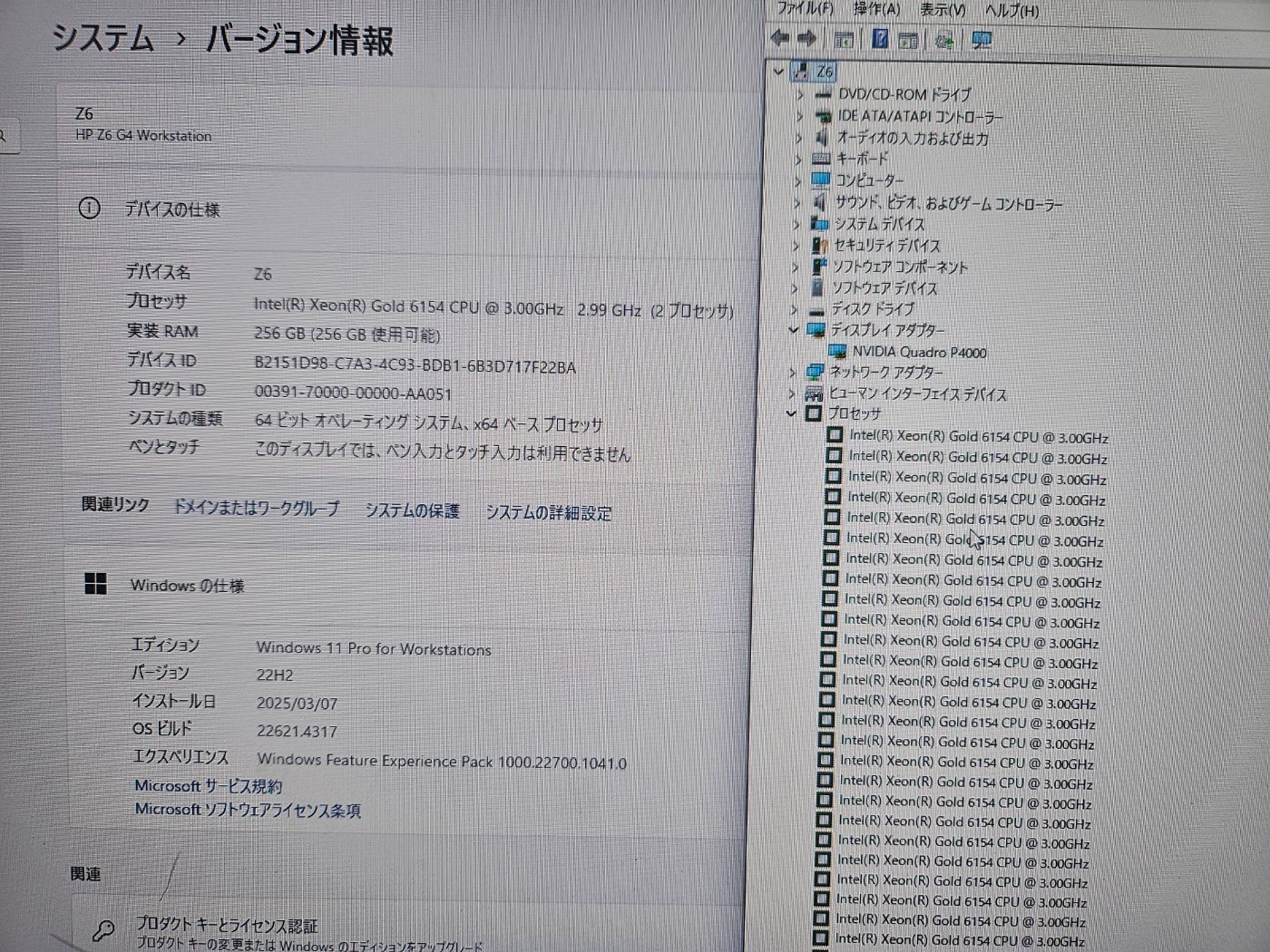This screenshot has width=1270, height=952.
Task: Select the コンピューター monitor icon
Action: coord(821,180)
